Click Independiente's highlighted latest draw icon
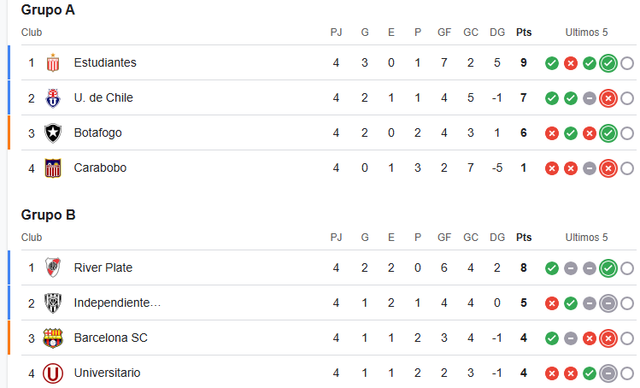Screen dimensions: 640x388 click(608, 304)
